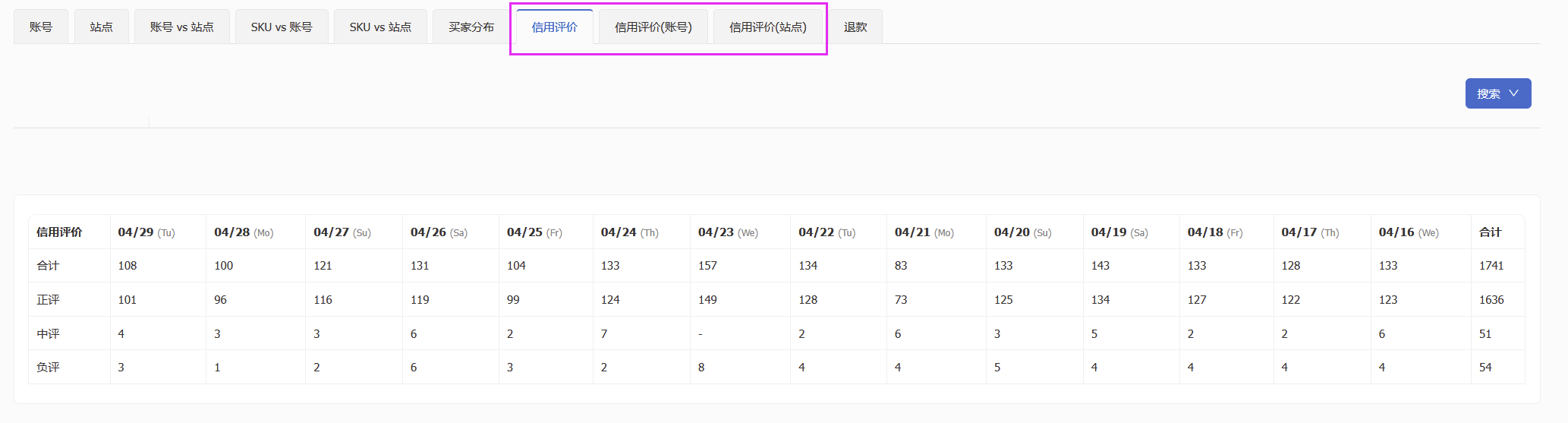Open the 信用评价(账号) tab

(x=653, y=27)
